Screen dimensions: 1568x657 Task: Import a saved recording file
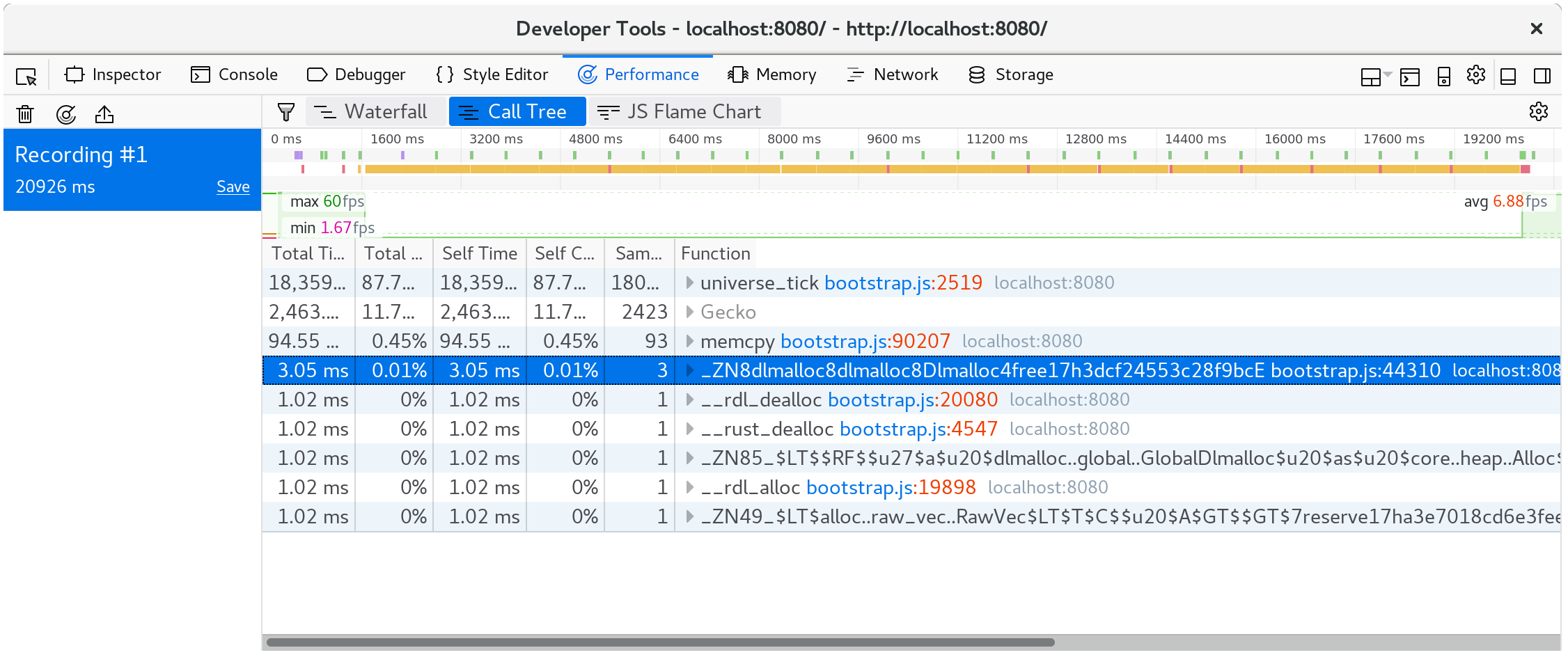104,113
